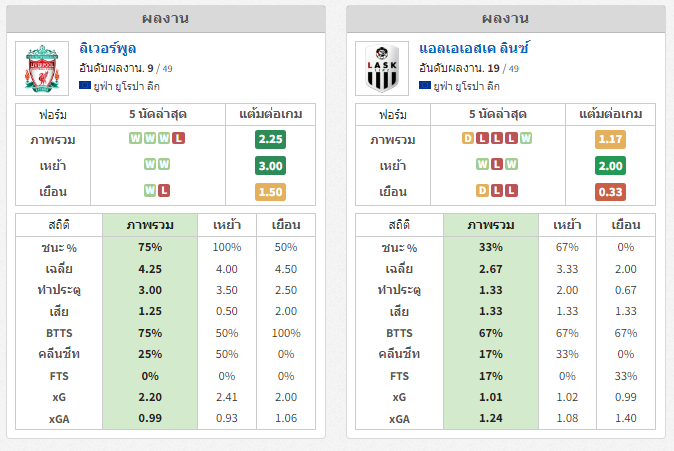674x451 pixels.
Task: Select เหย้า column header in Liverpool stats
Action: 227,225
